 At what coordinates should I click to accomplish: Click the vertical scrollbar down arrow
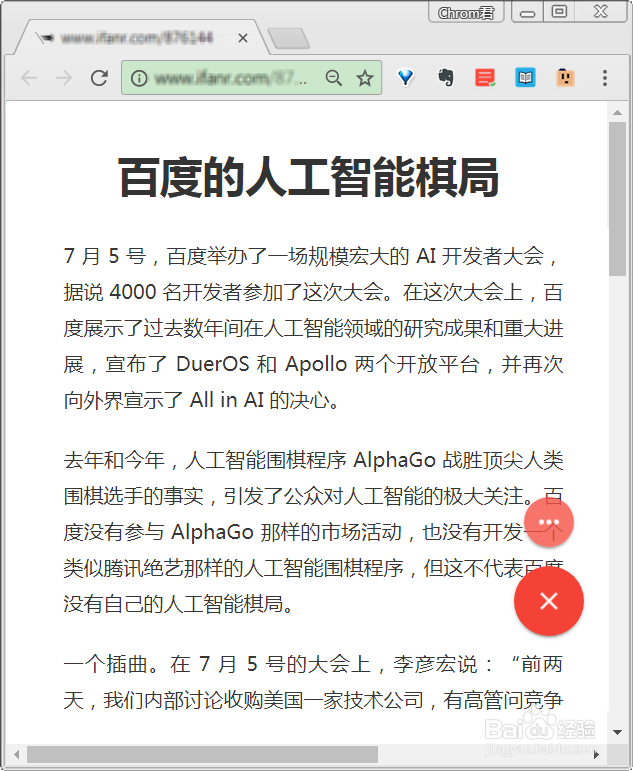tap(617, 732)
